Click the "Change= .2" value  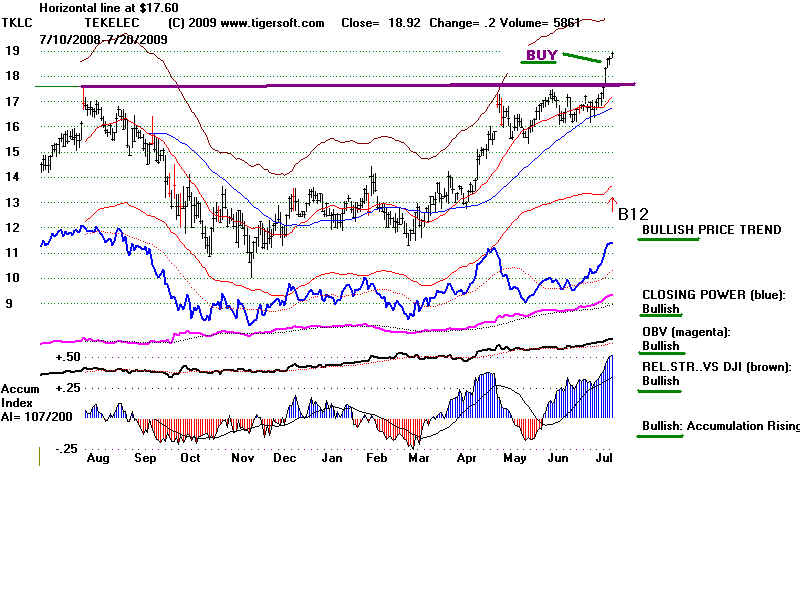click(x=462, y=23)
